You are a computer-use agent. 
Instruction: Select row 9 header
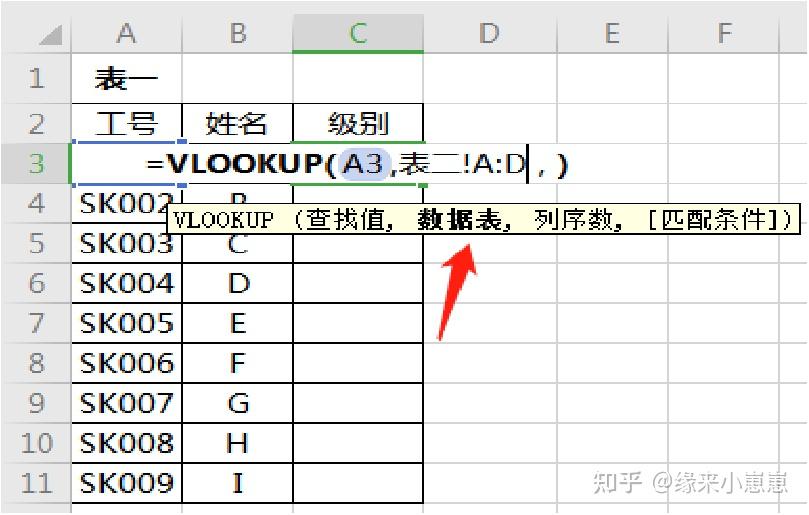click(x=36, y=403)
